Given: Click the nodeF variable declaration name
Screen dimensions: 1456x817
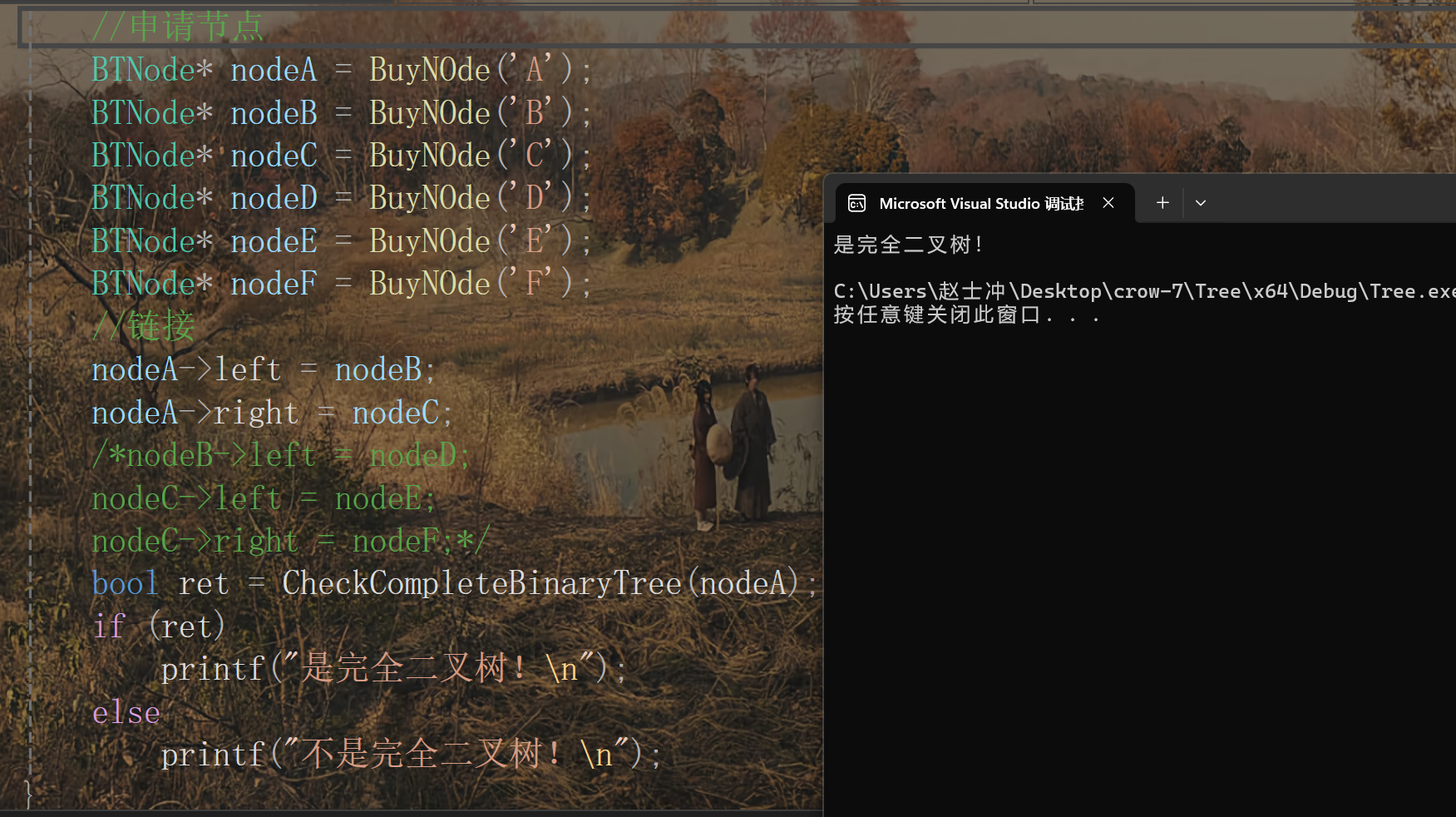Looking at the screenshot, I should (x=274, y=284).
